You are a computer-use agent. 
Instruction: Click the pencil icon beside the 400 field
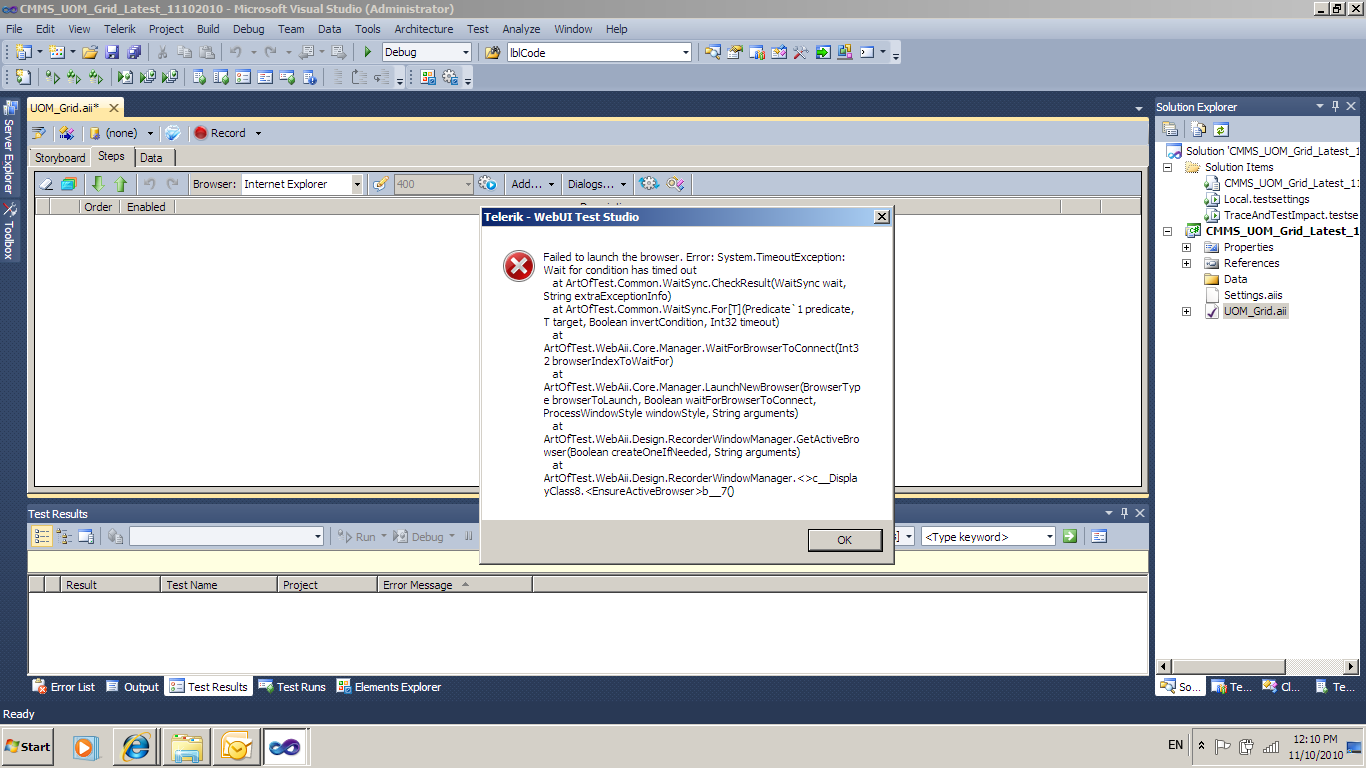(x=380, y=184)
